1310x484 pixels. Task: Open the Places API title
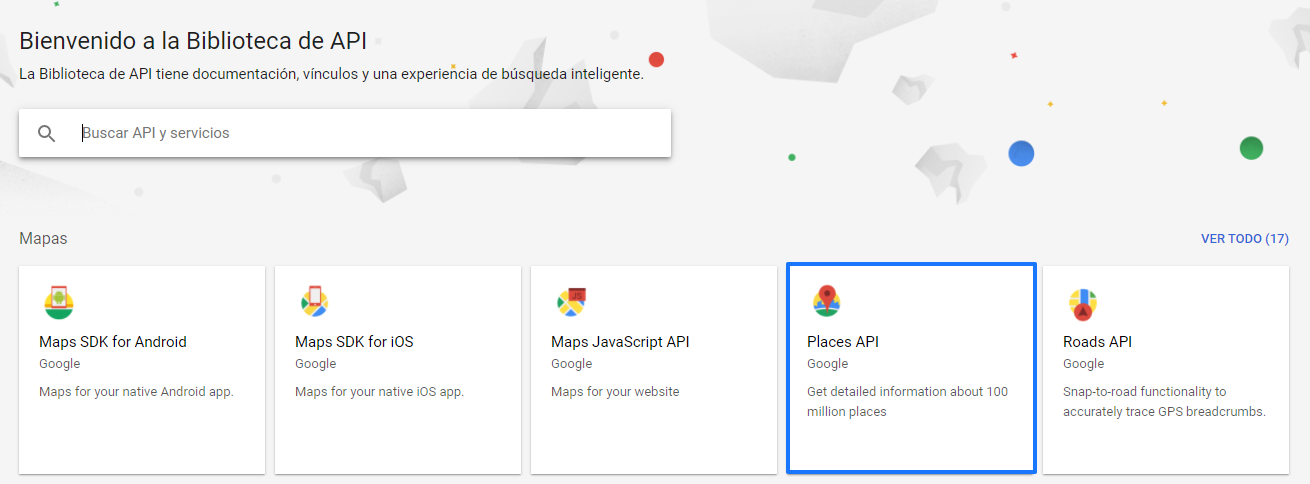tap(843, 342)
